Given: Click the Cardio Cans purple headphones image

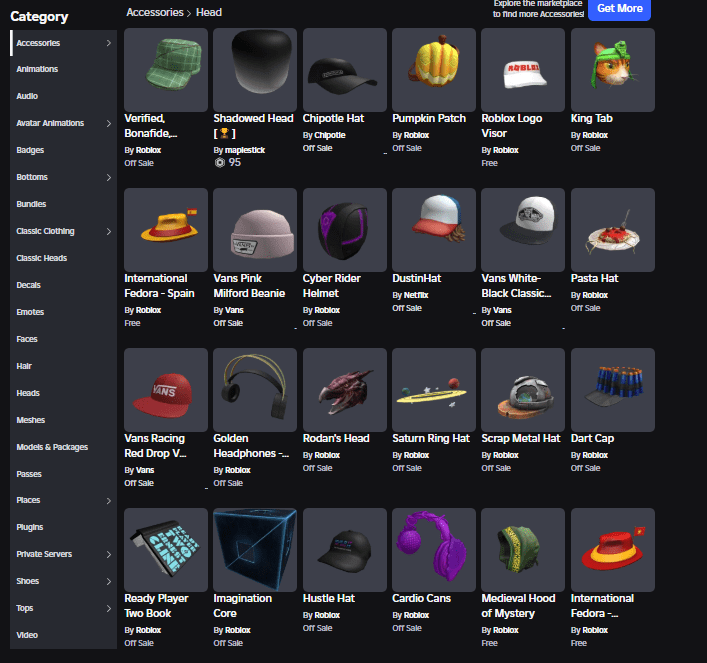Looking at the screenshot, I should click(x=434, y=549).
